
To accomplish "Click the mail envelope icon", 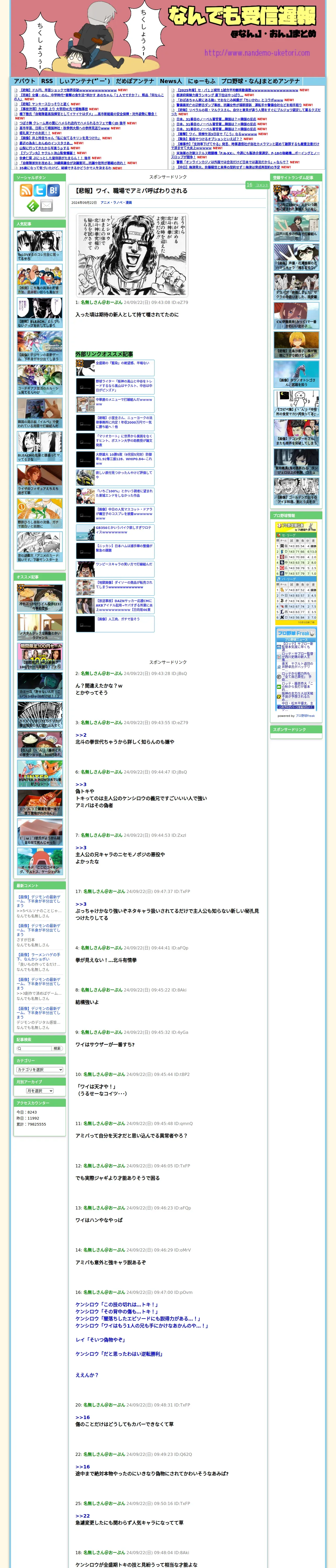I will [x=46, y=206].
